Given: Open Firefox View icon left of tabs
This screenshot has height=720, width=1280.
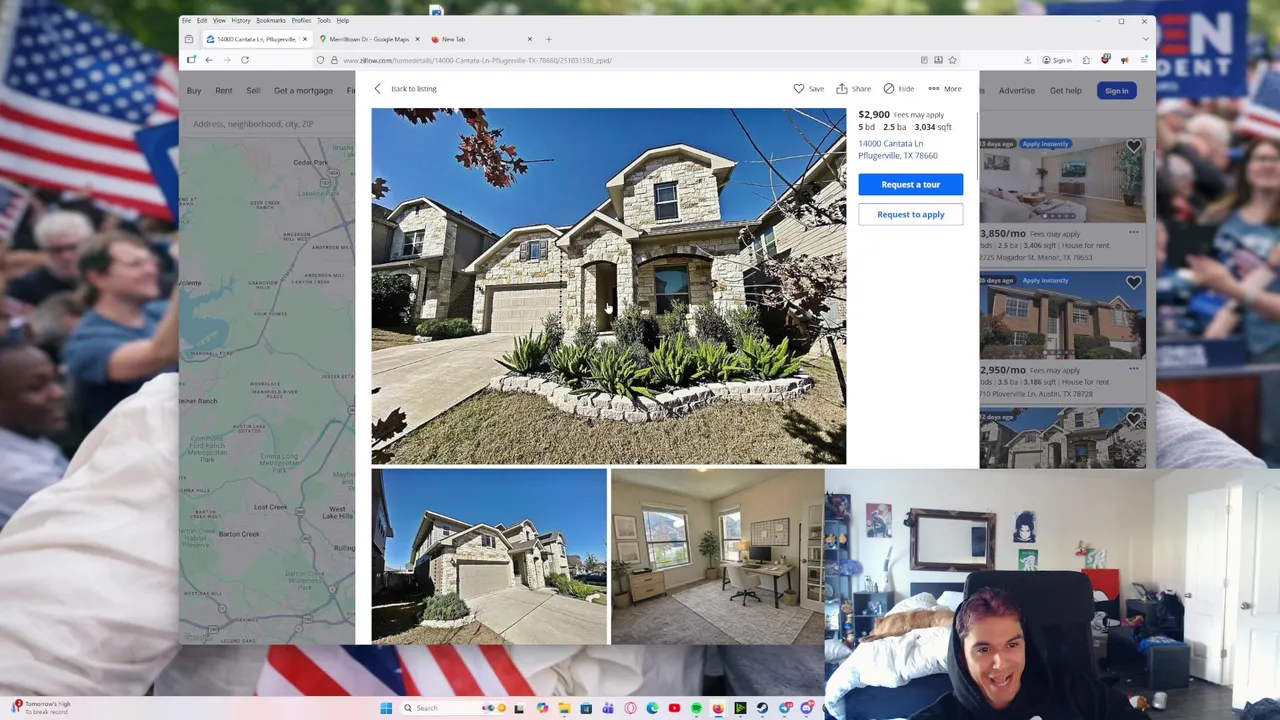Looking at the screenshot, I should pos(189,39).
